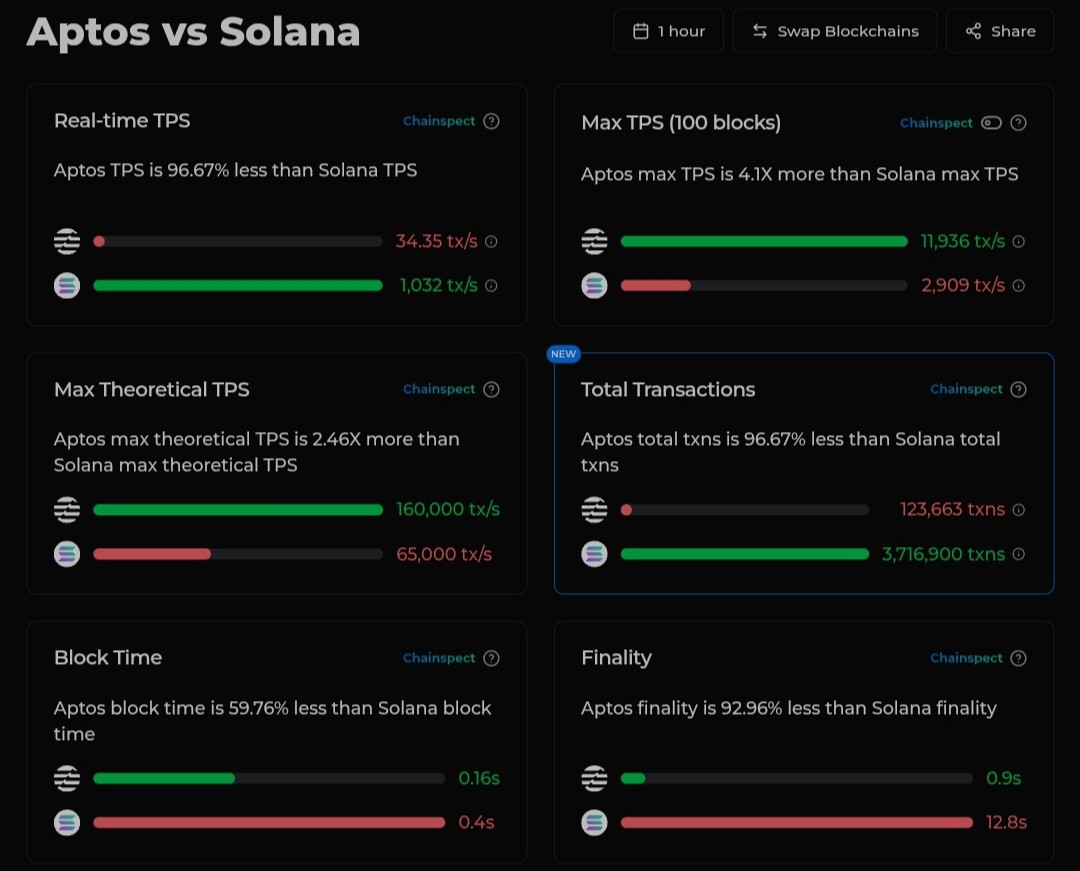Click info icon next to 2,909 tx/s
The height and width of the screenshot is (871, 1080).
click(1019, 286)
